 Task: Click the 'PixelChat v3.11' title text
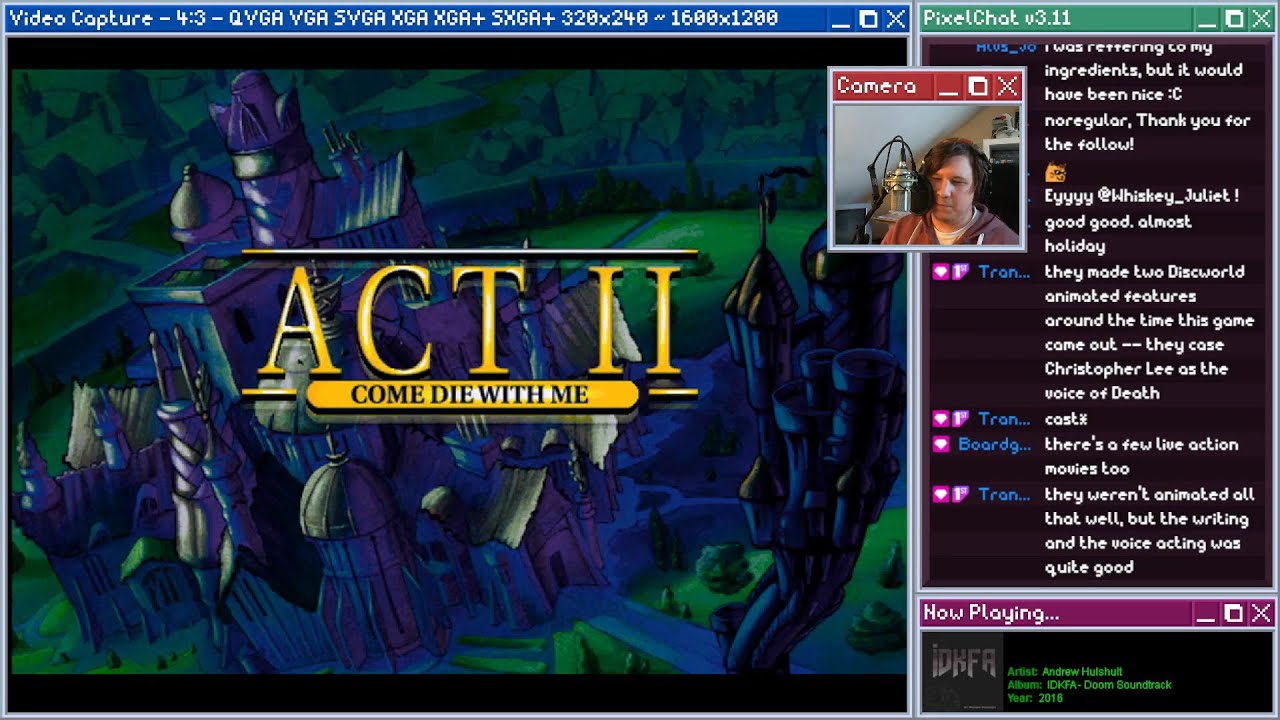coord(997,19)
